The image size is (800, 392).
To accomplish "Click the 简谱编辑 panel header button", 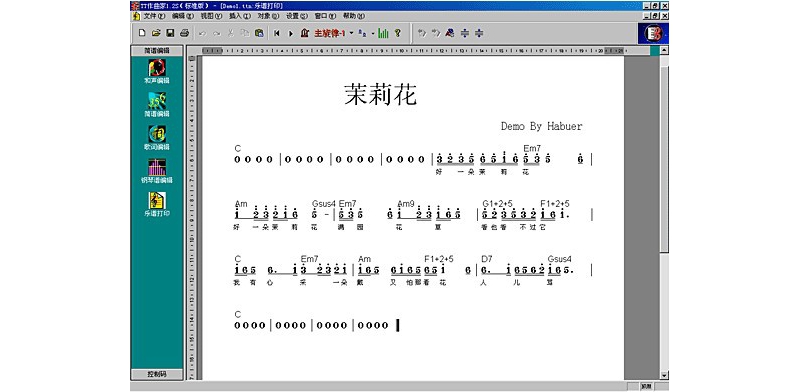I will 157,51.
